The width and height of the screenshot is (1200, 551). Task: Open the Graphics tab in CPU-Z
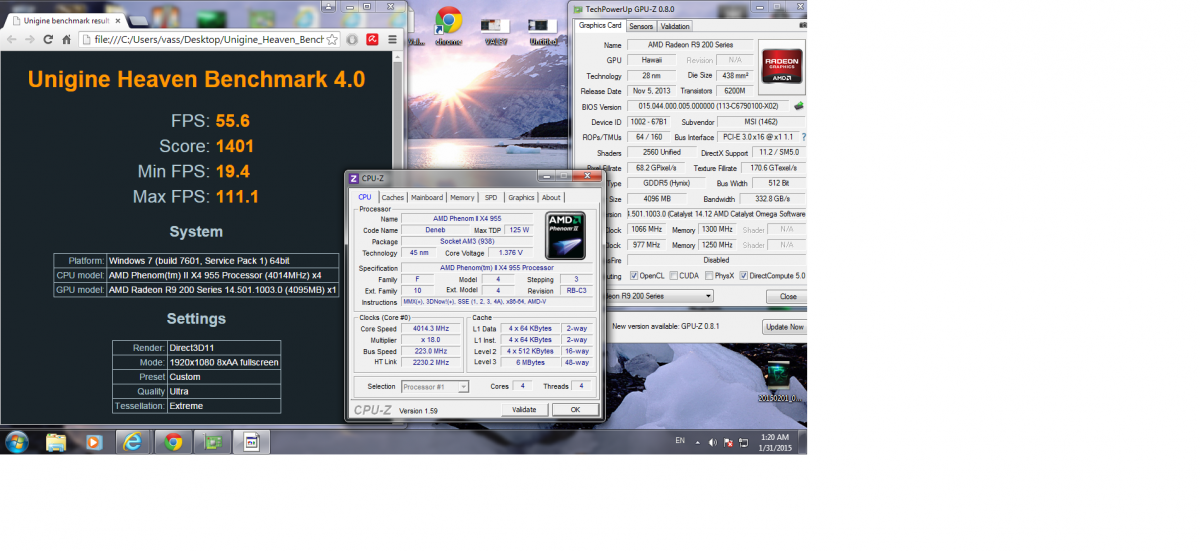pyautogui.click(x=521, y=198)
